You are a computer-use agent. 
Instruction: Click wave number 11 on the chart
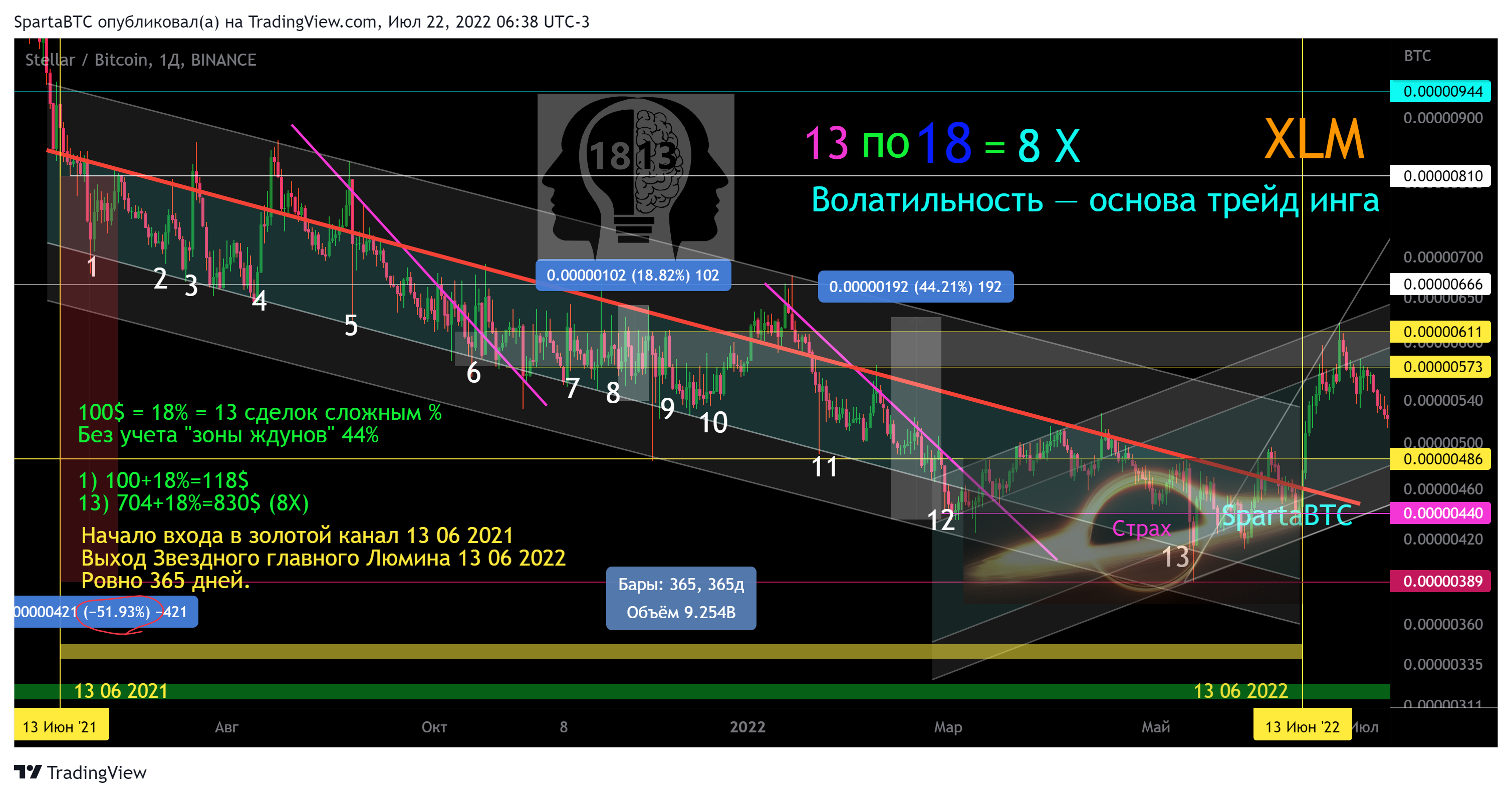pos(824,468)
